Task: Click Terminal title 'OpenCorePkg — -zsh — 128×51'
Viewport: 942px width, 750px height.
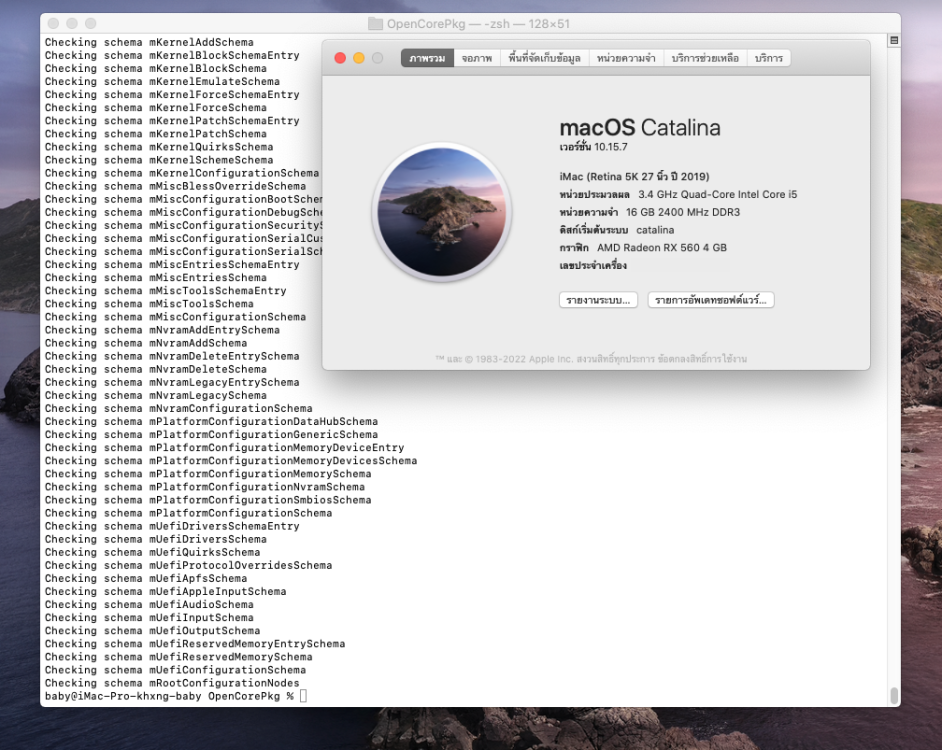Action: pyautogui.click(x=478, y=23)
